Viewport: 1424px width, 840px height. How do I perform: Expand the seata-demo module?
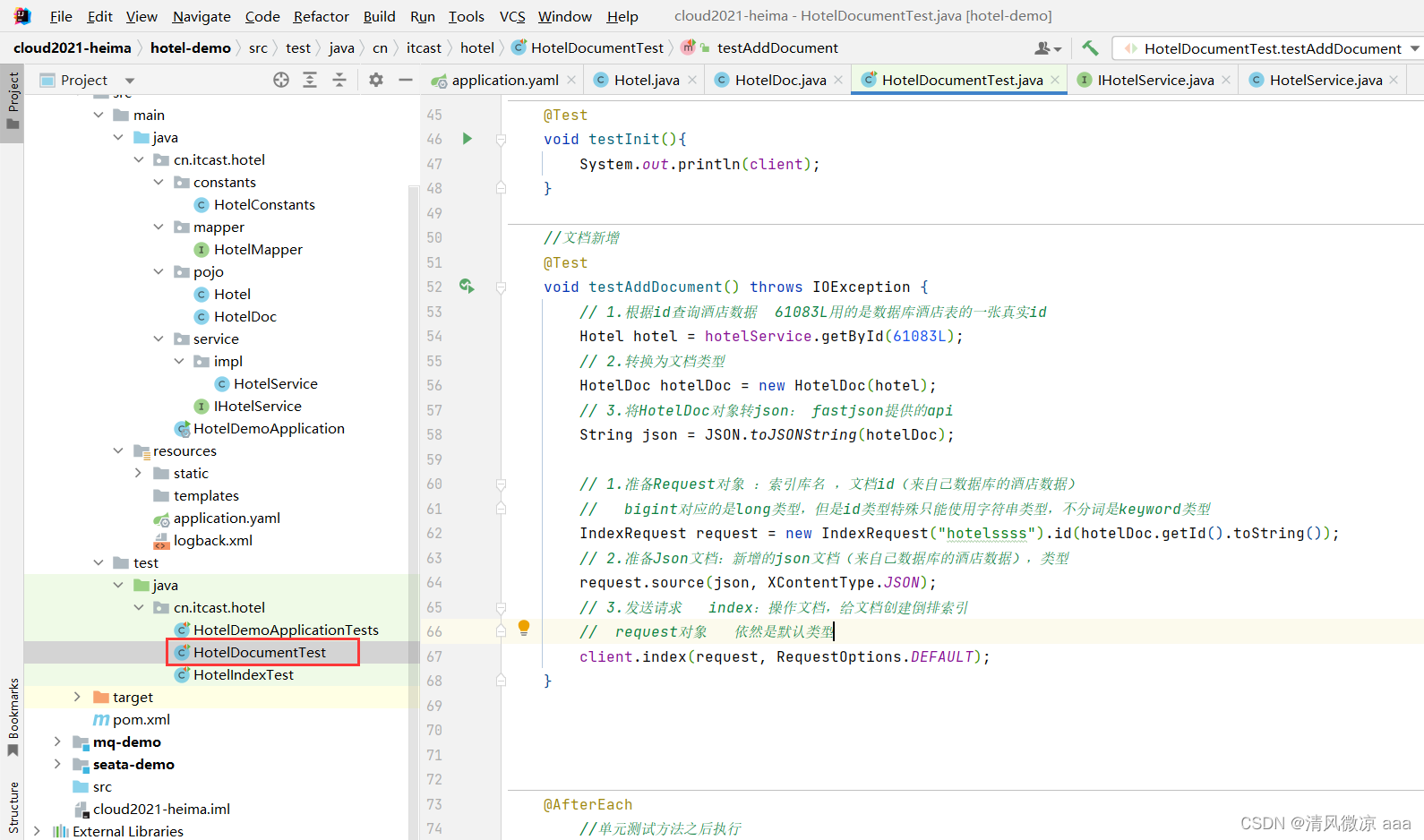[58, 765]
